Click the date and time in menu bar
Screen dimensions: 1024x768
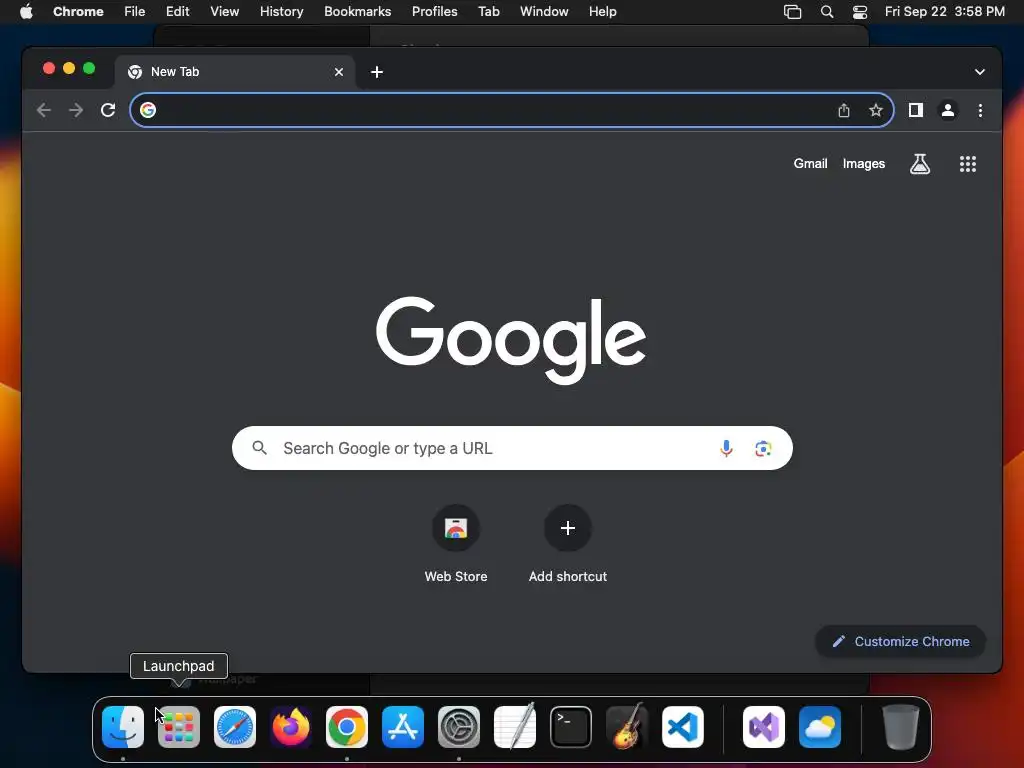point(944,11)
